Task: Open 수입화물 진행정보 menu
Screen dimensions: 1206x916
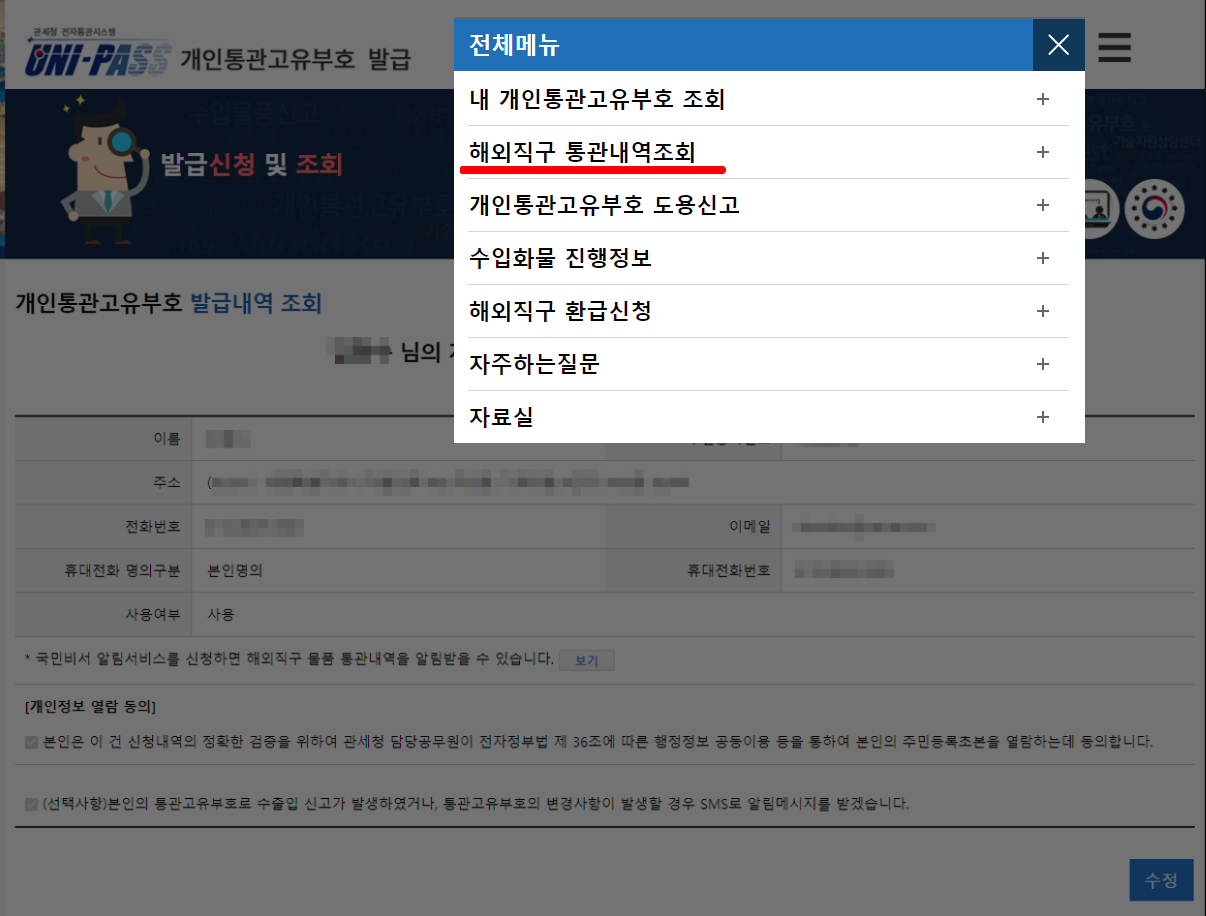Action: point(769,258)
